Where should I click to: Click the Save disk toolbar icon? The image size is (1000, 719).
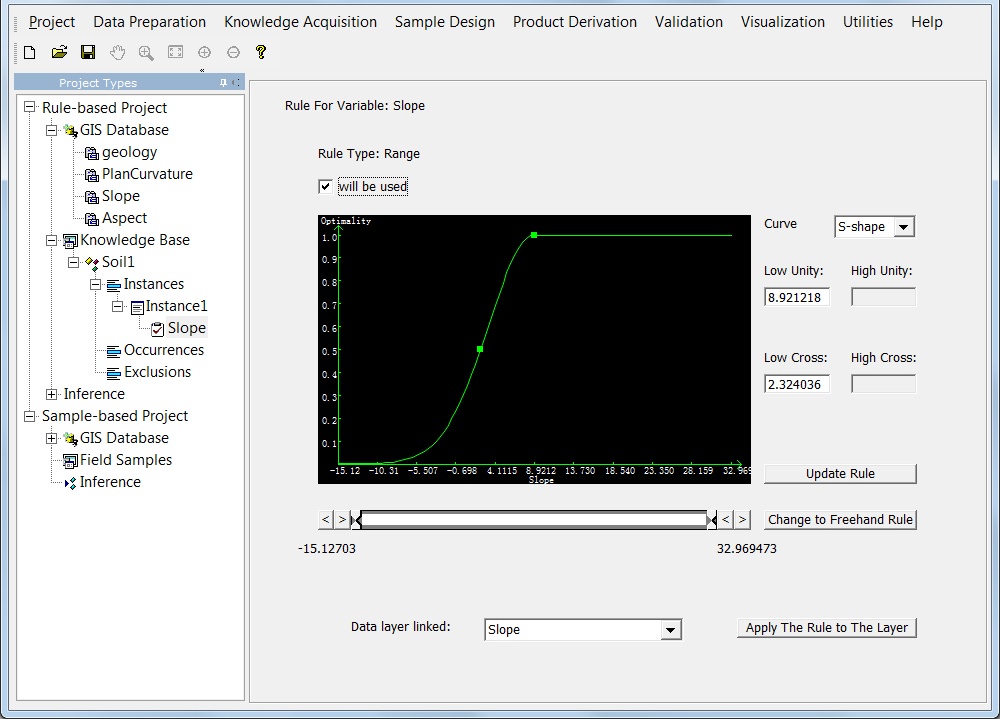pyautogui.click(x=88, y=52)
